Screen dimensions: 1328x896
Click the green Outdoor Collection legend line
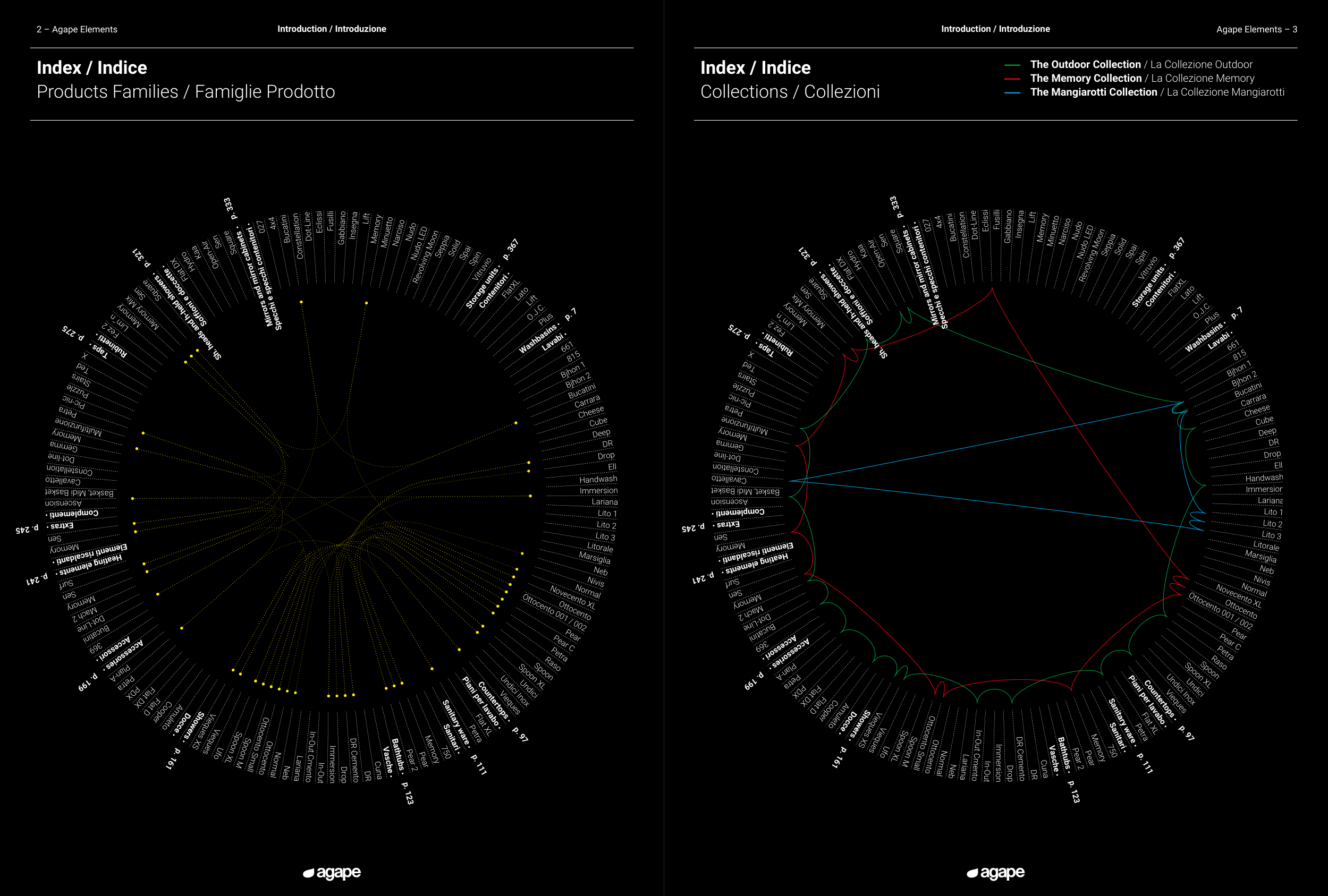coord(1012,65)
